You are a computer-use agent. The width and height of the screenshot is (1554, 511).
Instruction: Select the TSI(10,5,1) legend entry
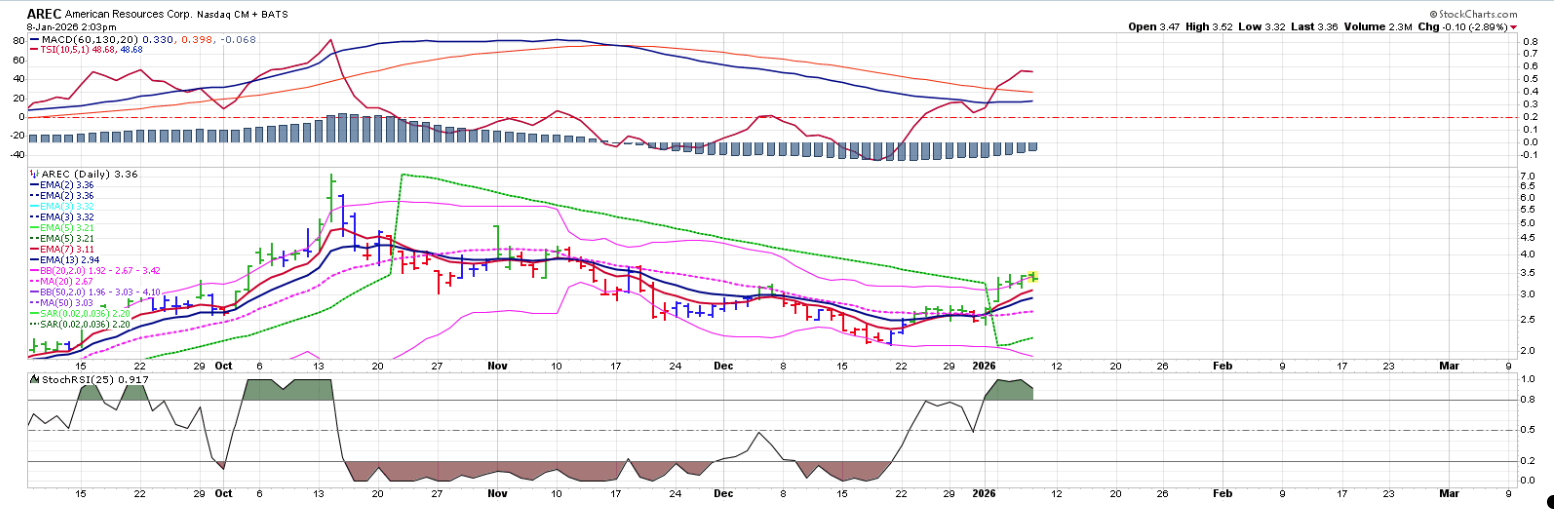(x=67, y=51)
